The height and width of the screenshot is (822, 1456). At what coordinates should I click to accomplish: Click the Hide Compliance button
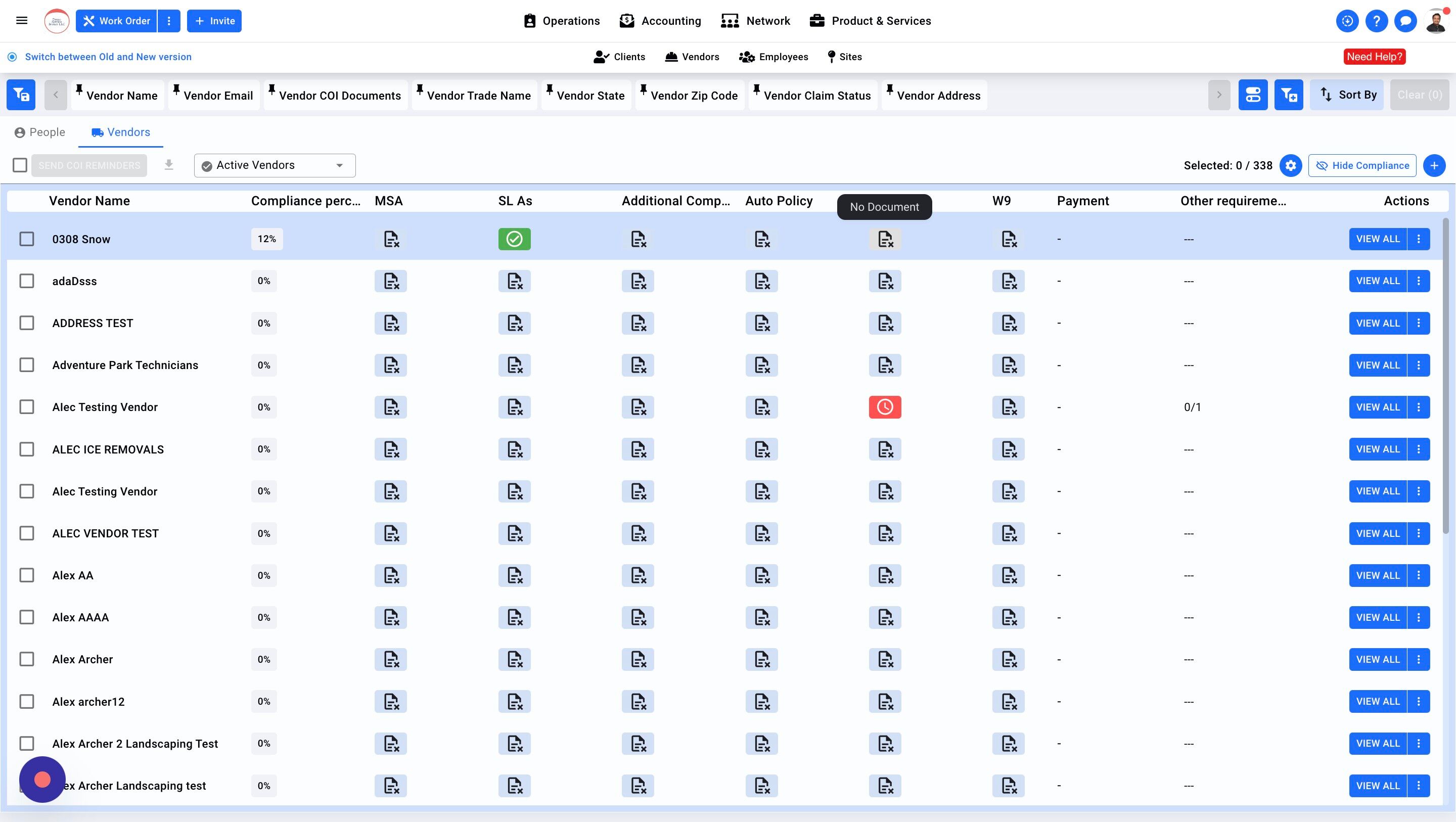point(1362,166)
